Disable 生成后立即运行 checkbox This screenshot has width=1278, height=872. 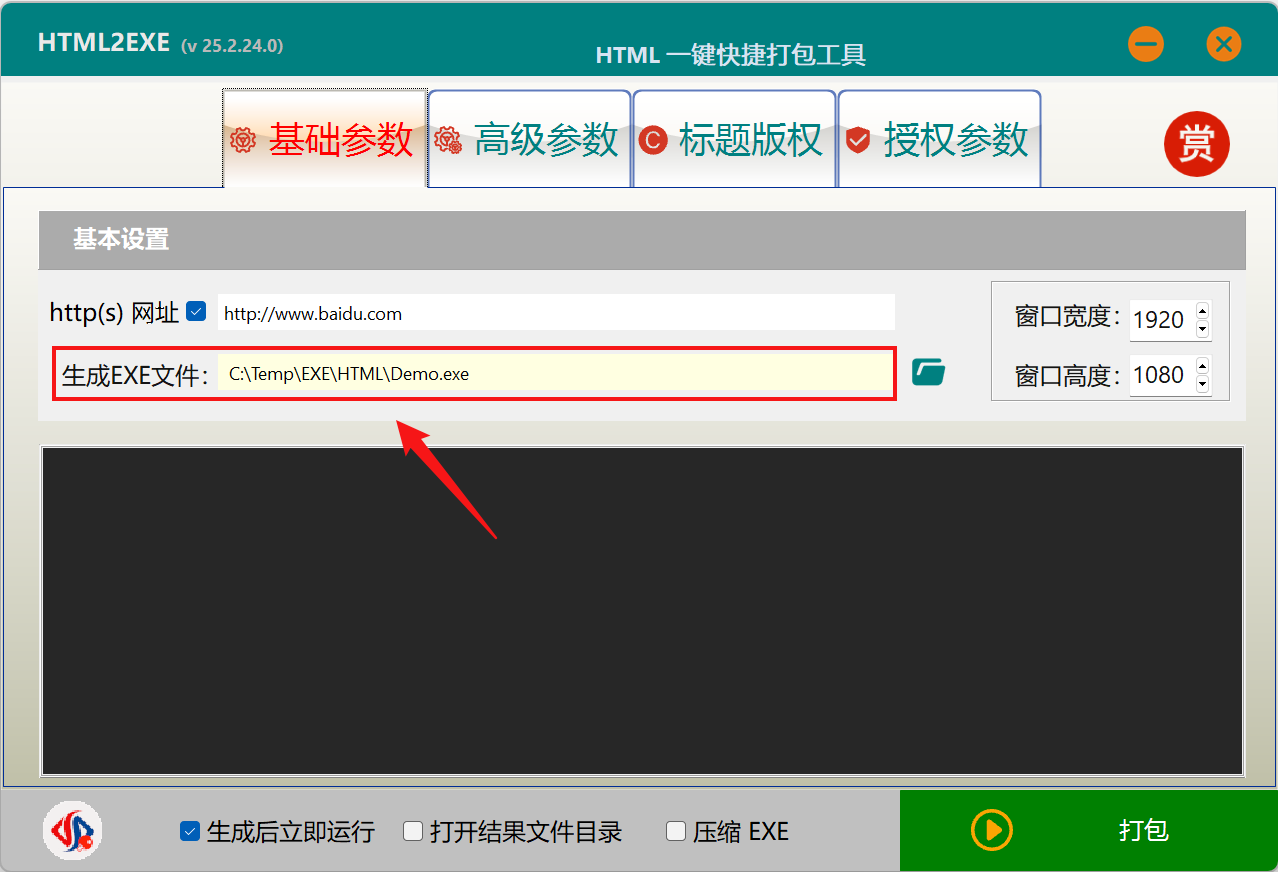(190, 831)
